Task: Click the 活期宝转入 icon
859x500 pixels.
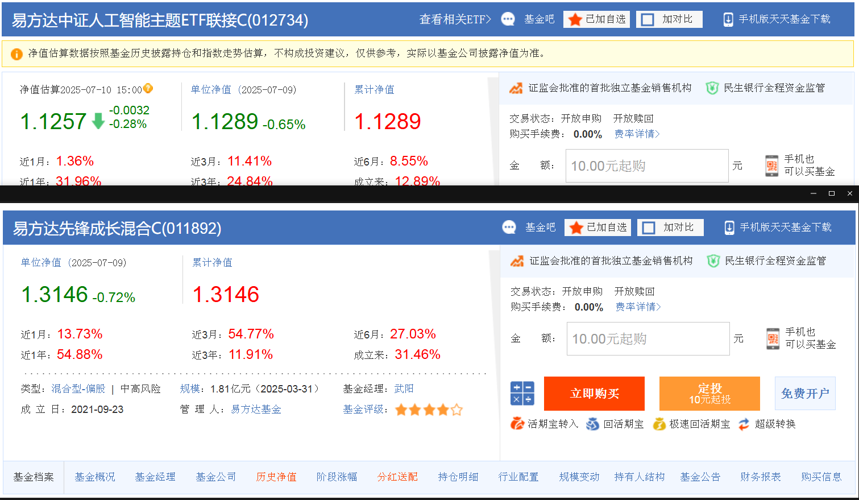Action: coord(517,424)
